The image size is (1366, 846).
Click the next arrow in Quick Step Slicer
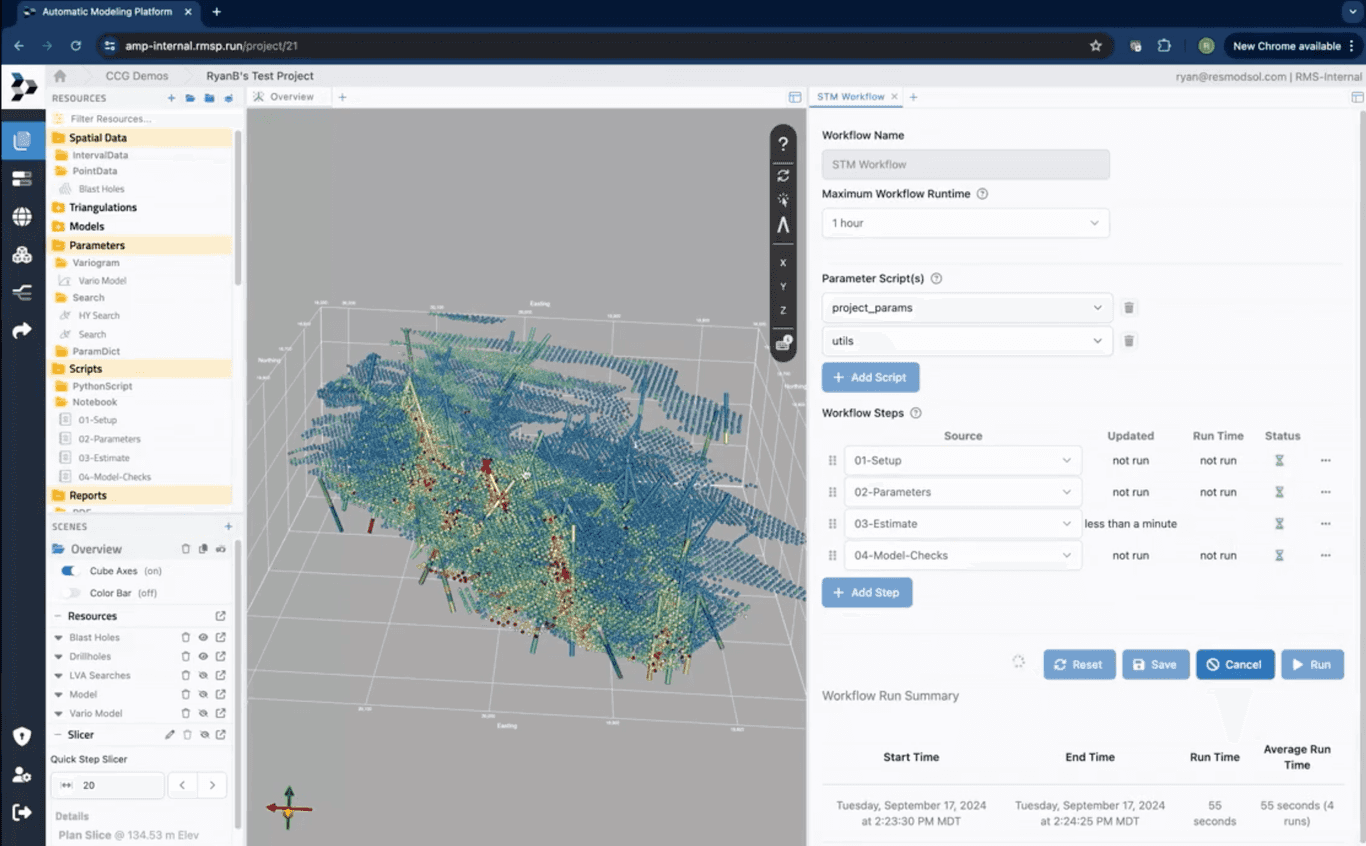click(211, 785)
